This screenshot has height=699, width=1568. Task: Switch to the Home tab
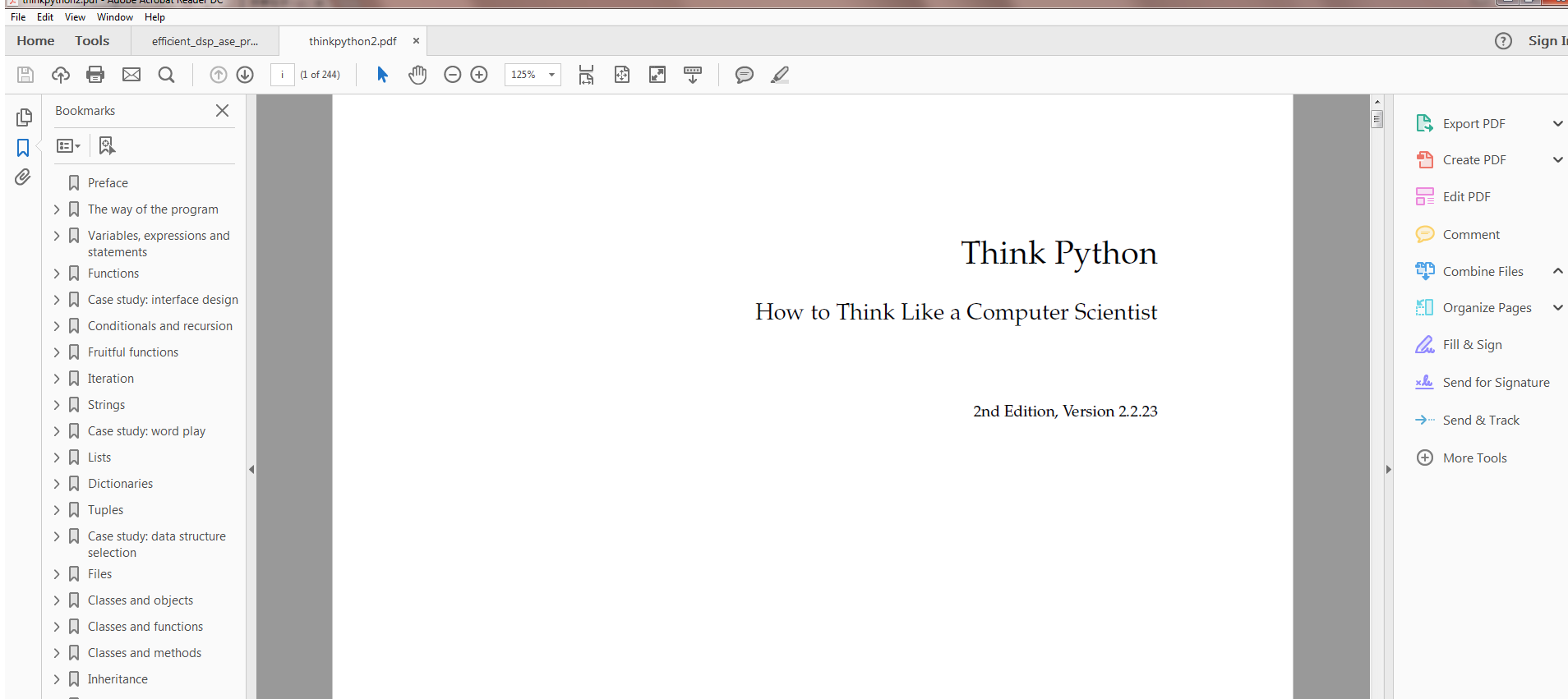tap(35, 41)
